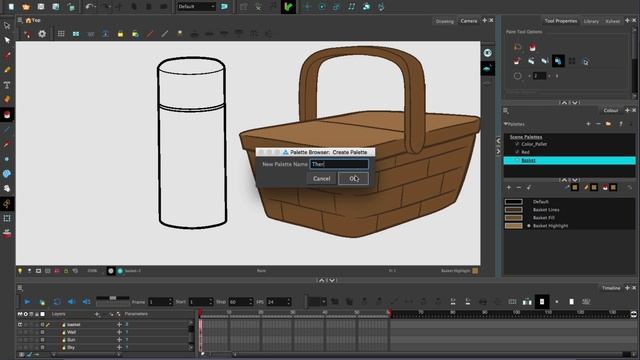Select the Timeline panel tab
This screenshot has height=360, width=640.
pyautogui.click(x=611, y=288)
